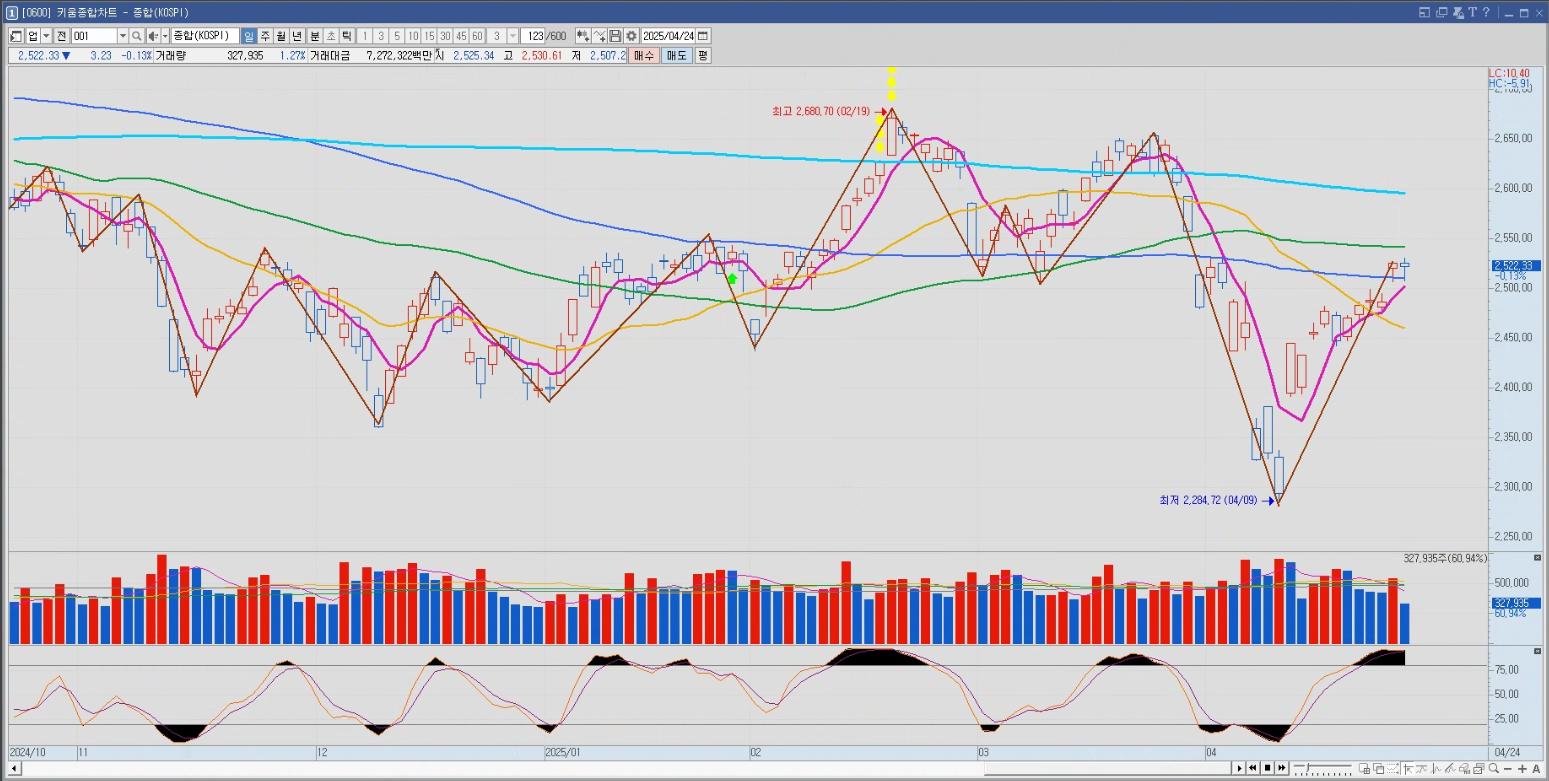
Task: Click the T font icon in title bar
Action: (1475, 12)
